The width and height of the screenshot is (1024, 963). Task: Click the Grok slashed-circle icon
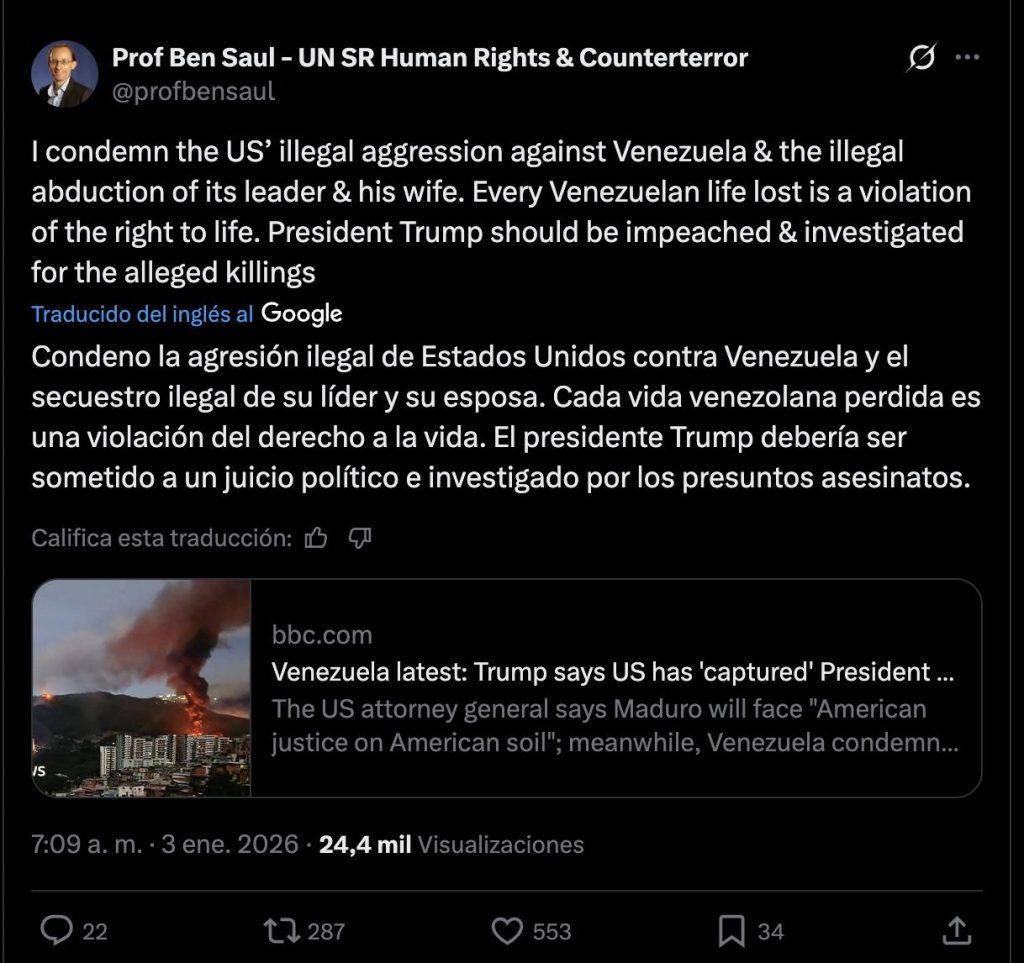tap(920, 59)
